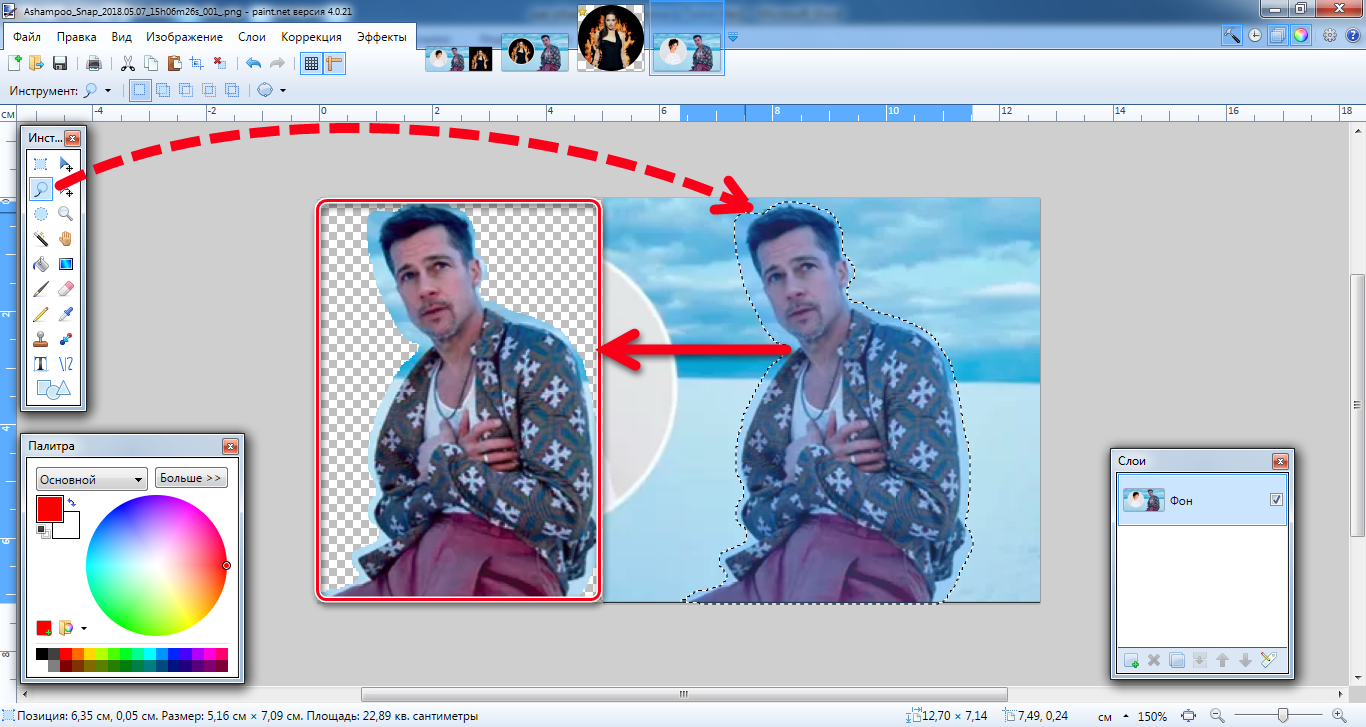Open selection clipping mode dropdown
1366x727 pixels.
point(272,91)
